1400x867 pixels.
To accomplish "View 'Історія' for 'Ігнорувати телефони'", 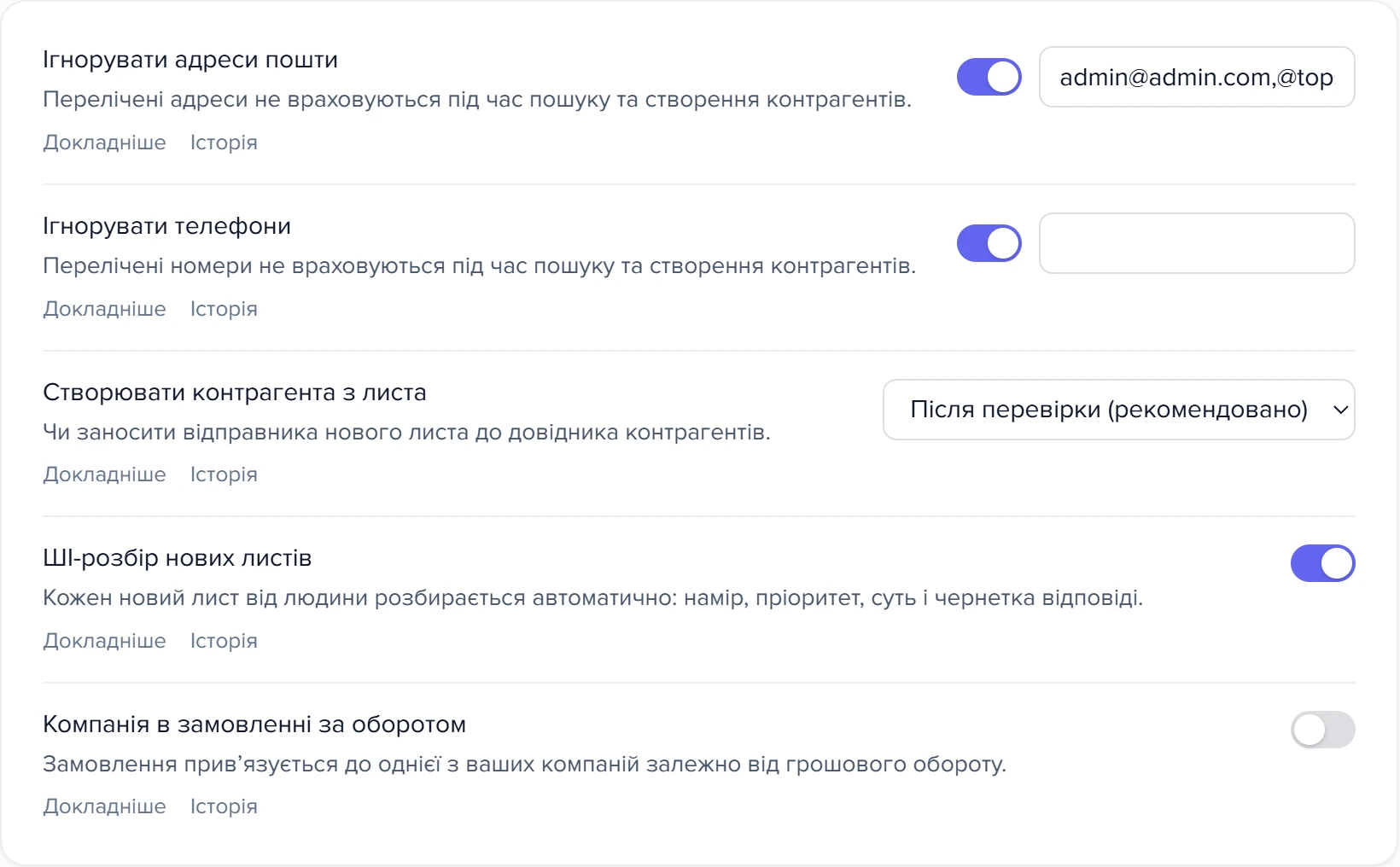I will [224, 309].
